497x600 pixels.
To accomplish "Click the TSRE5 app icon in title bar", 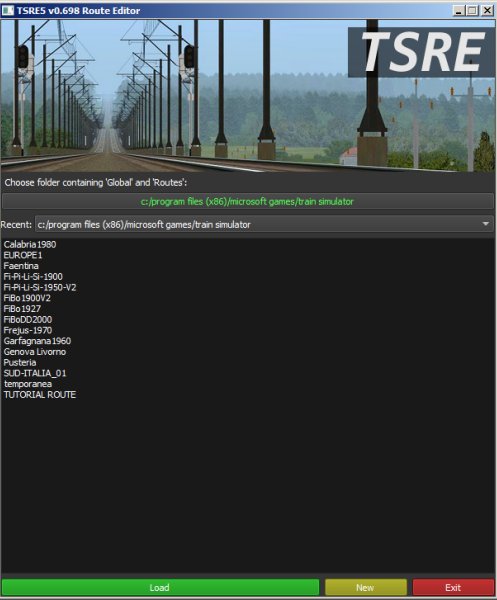I will pos(8,10).
